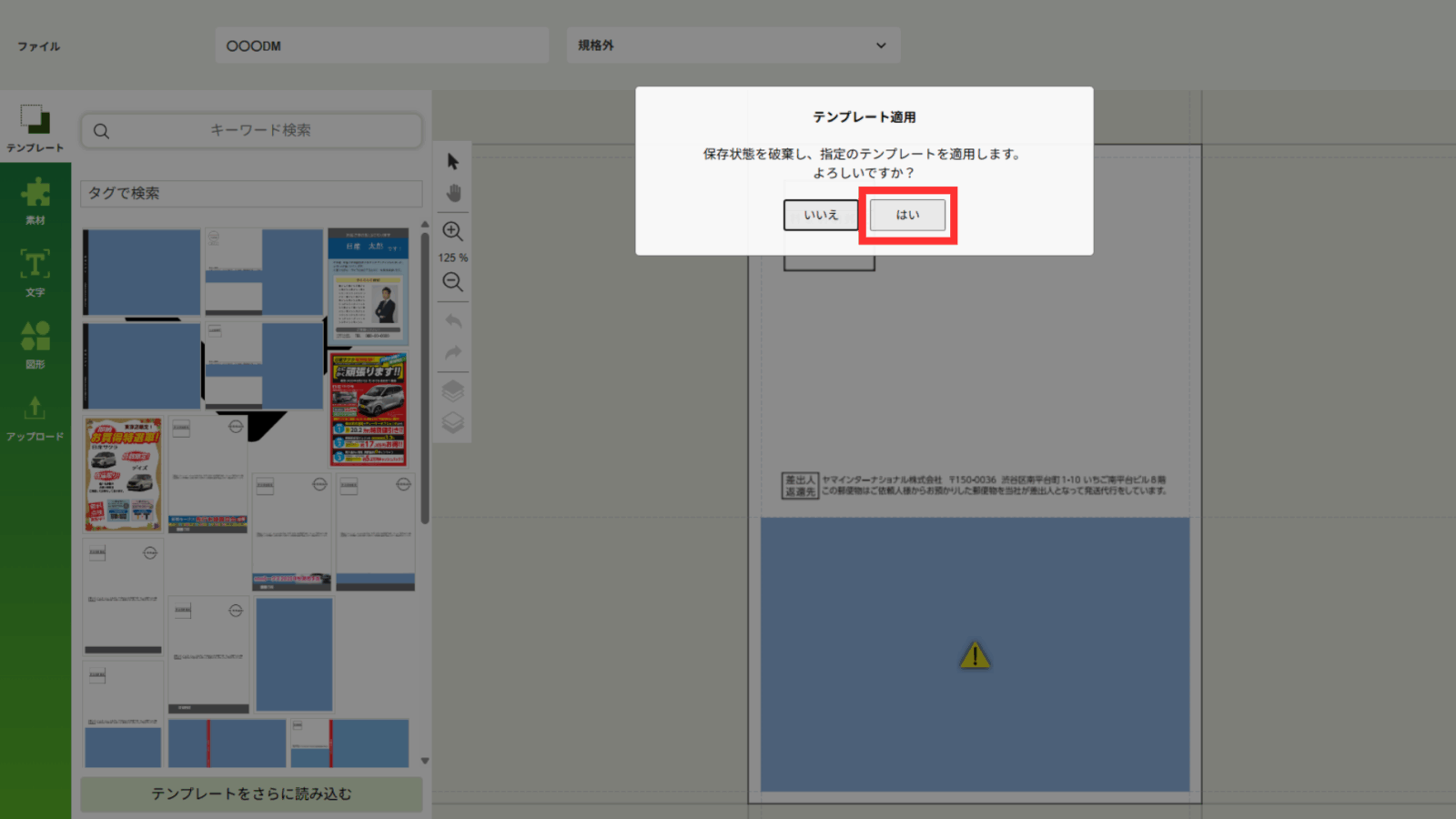
Task: Click the はい button to apply template
Action: point(907,216)
